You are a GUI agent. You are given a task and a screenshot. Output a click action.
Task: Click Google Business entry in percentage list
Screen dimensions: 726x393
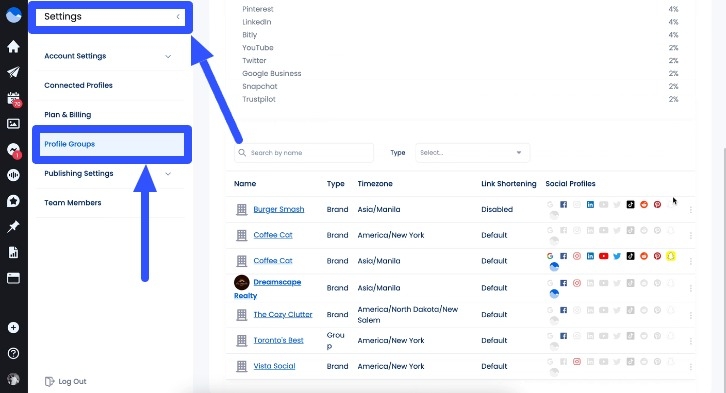[x=272, y=73]
